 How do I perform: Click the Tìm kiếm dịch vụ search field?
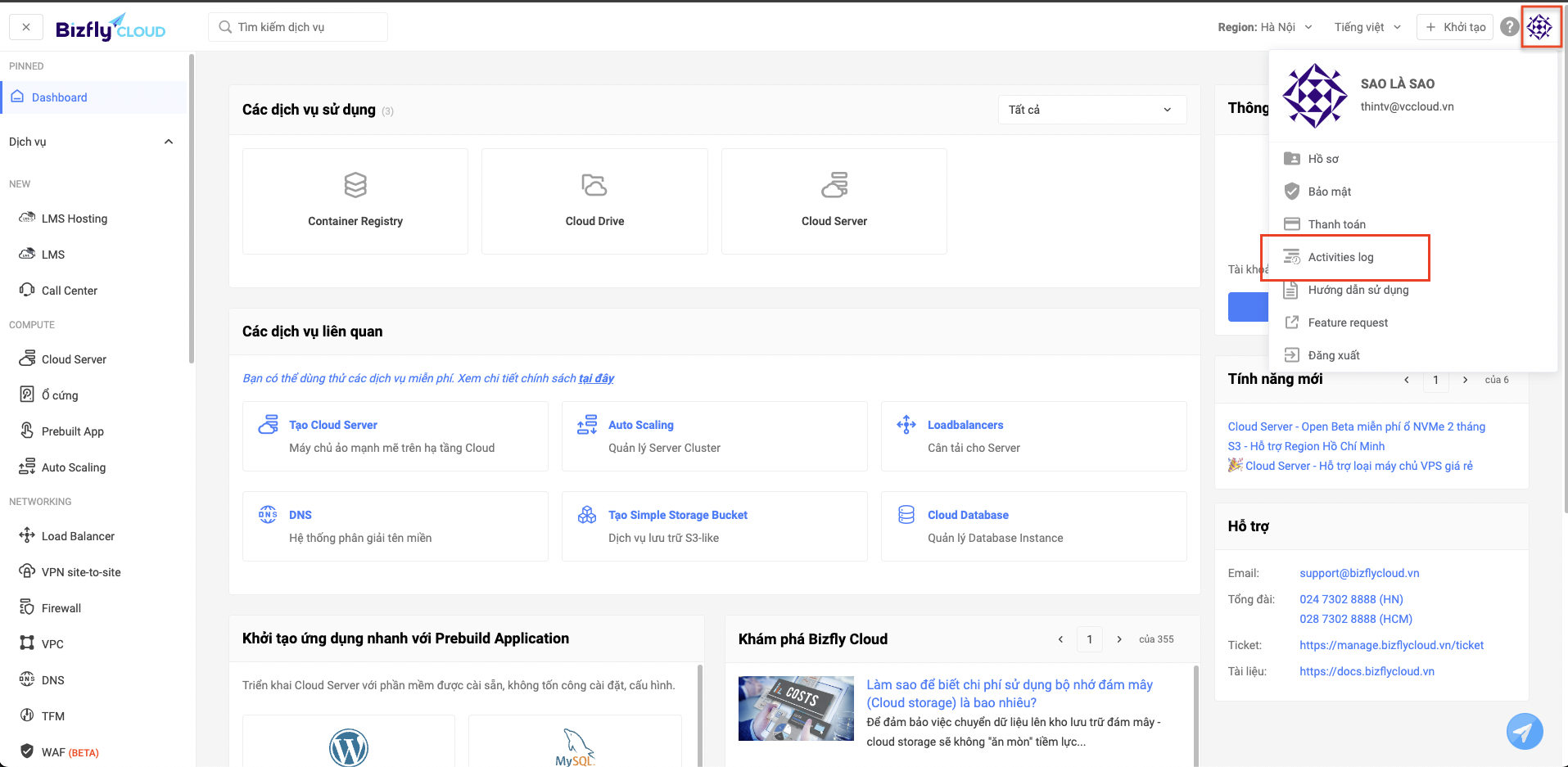coord(298,27)
